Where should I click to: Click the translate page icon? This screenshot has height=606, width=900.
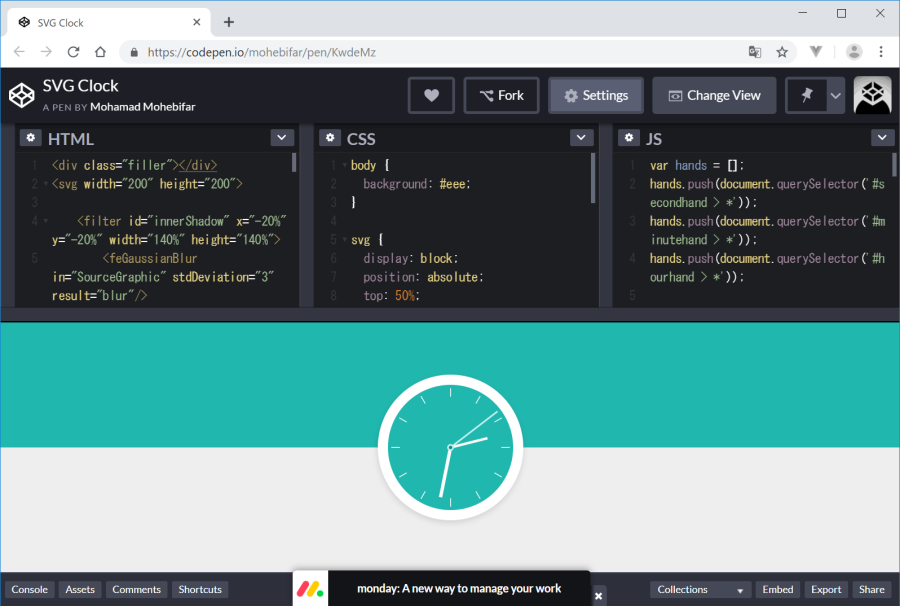pos(755,52)
